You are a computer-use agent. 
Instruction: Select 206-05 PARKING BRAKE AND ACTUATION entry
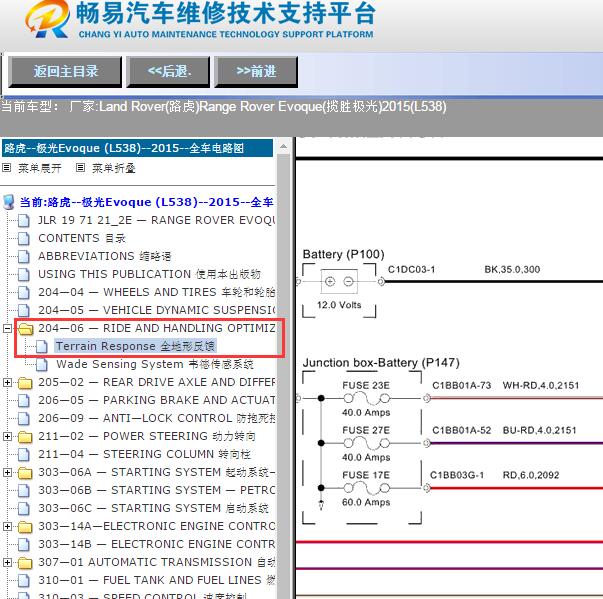(x=157, y=400)
